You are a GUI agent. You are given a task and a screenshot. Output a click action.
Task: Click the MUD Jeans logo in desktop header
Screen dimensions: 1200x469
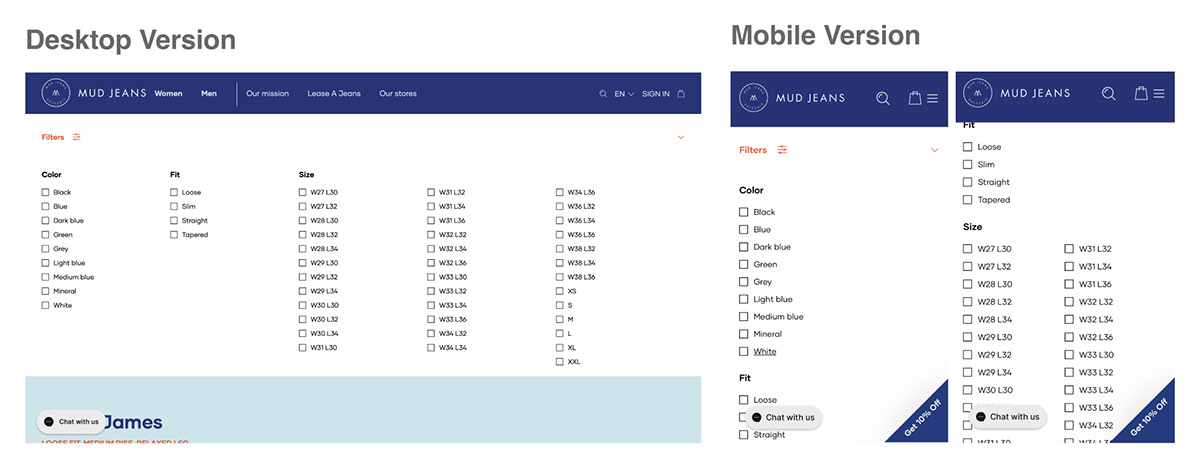coord(95,93)
